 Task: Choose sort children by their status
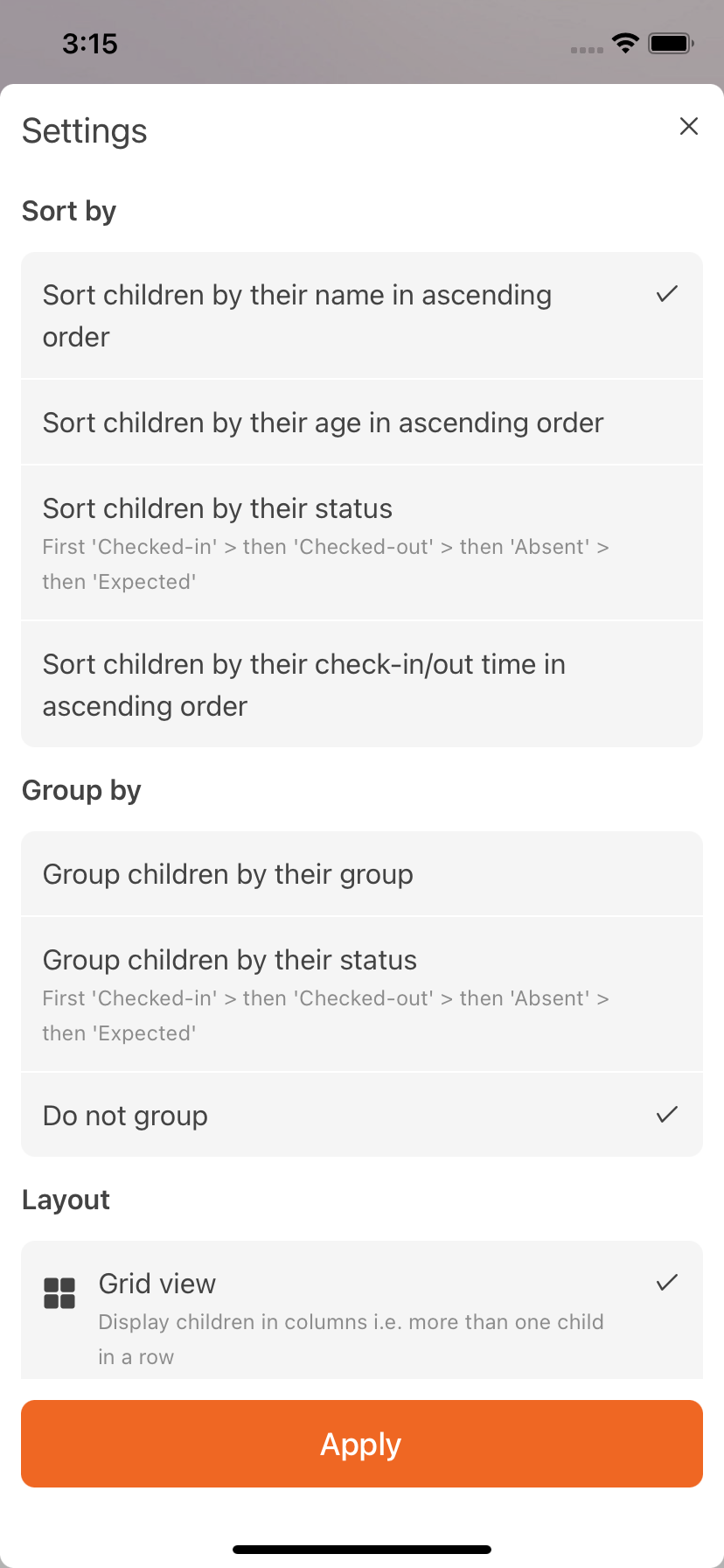[x=219, y=508]
